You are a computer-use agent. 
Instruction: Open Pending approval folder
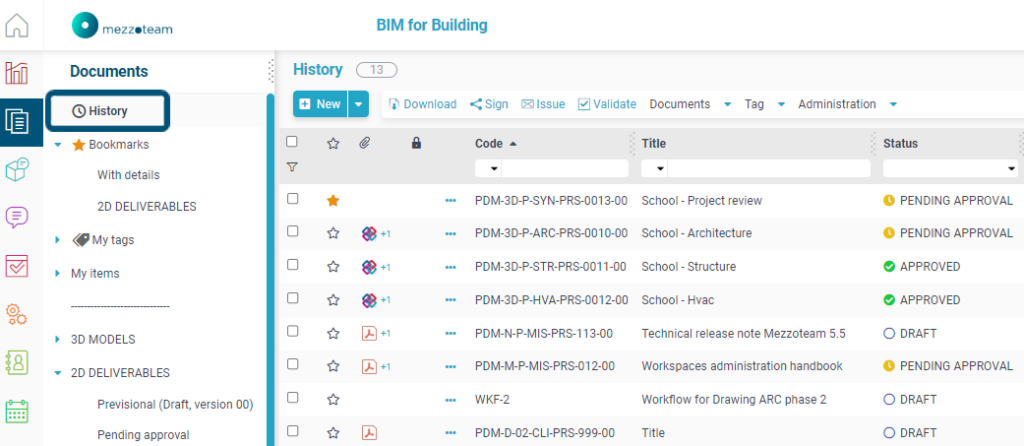click(x=143, y=434)
